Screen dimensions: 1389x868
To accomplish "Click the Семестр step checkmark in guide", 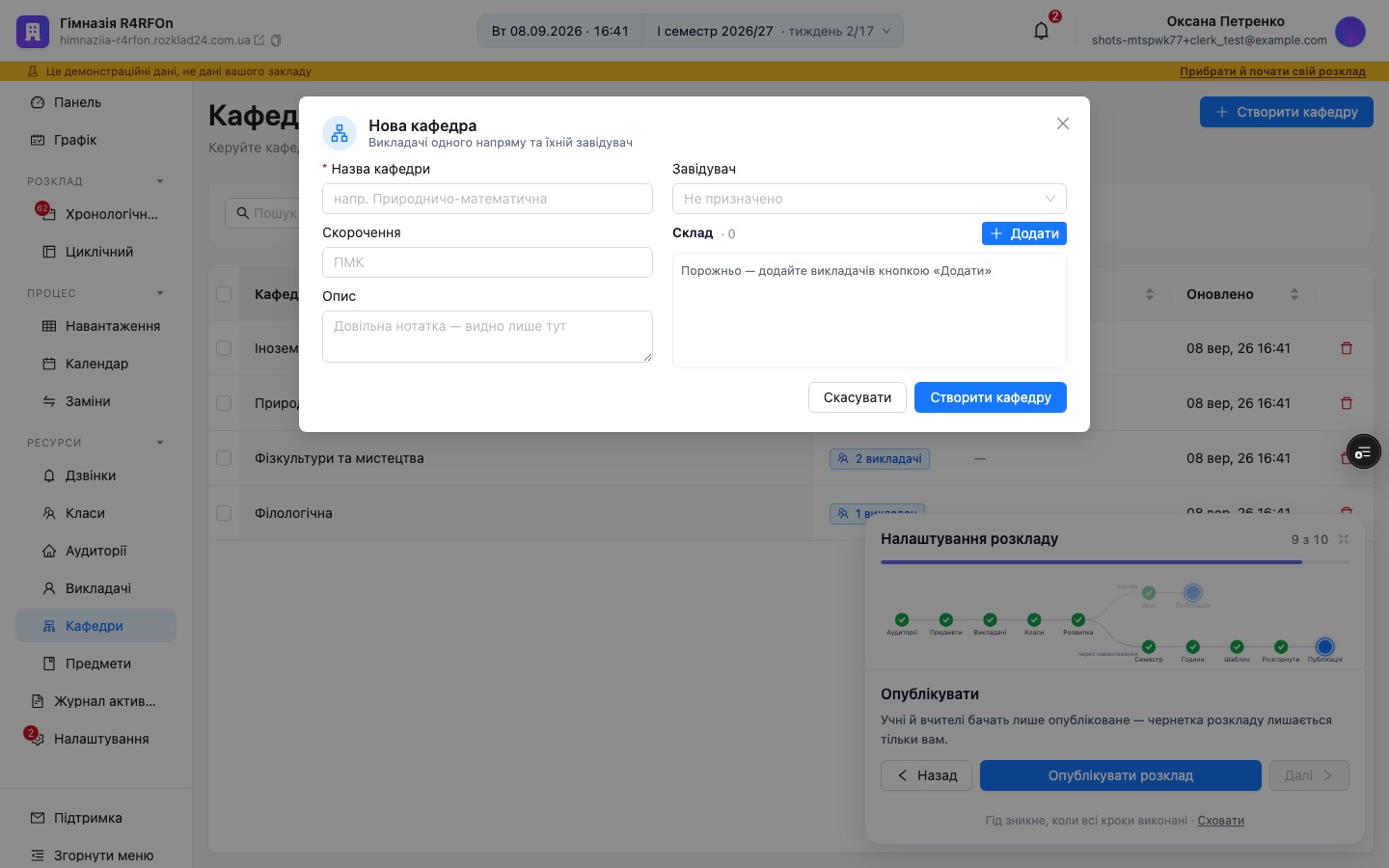I will (1149, 646).
